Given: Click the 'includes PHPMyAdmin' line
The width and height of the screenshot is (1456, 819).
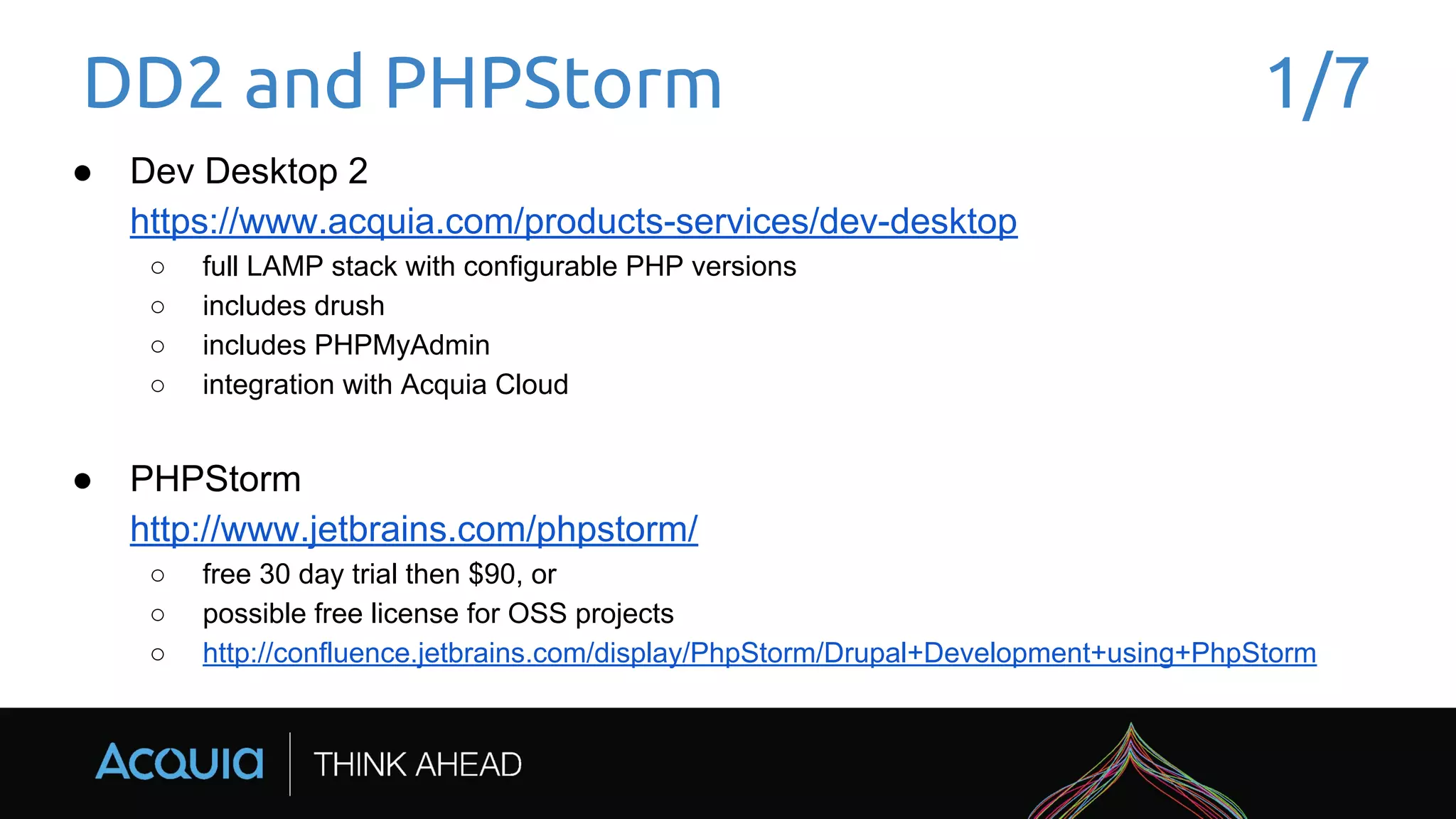Looking at the screenshot, I should pyautogui.click(x=346, y=346).
